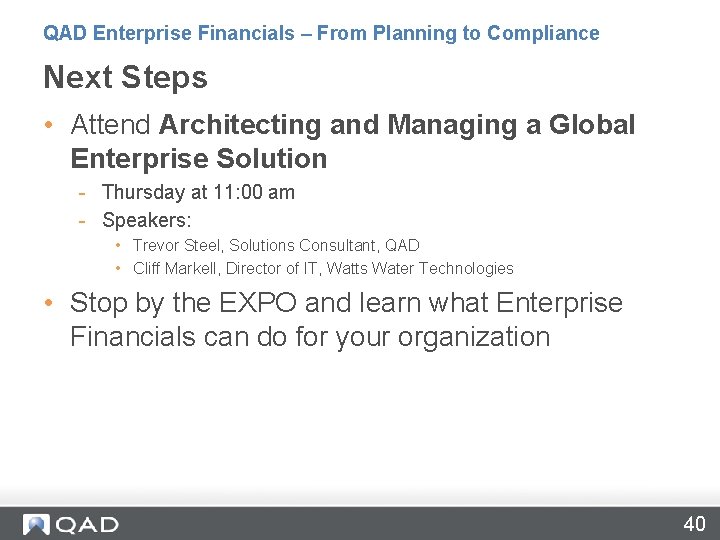720x540 pixels.
Task: Click orange bullet beside Attend
Action: click(x=49, y=124)
